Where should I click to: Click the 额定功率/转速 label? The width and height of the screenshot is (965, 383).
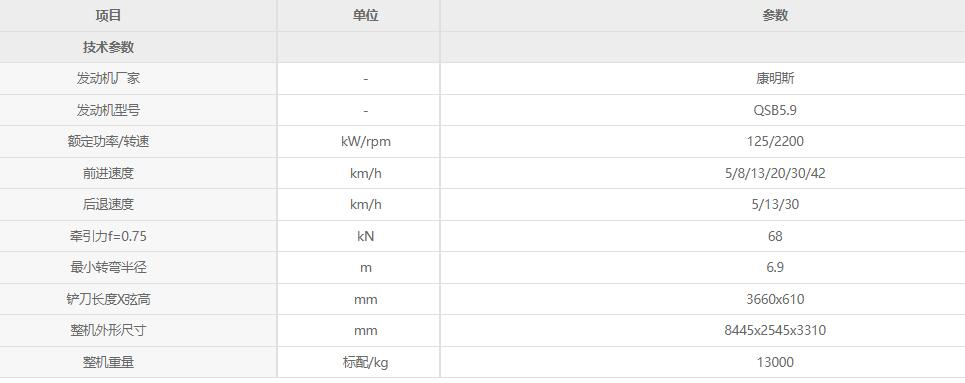[x=108, y=142]
